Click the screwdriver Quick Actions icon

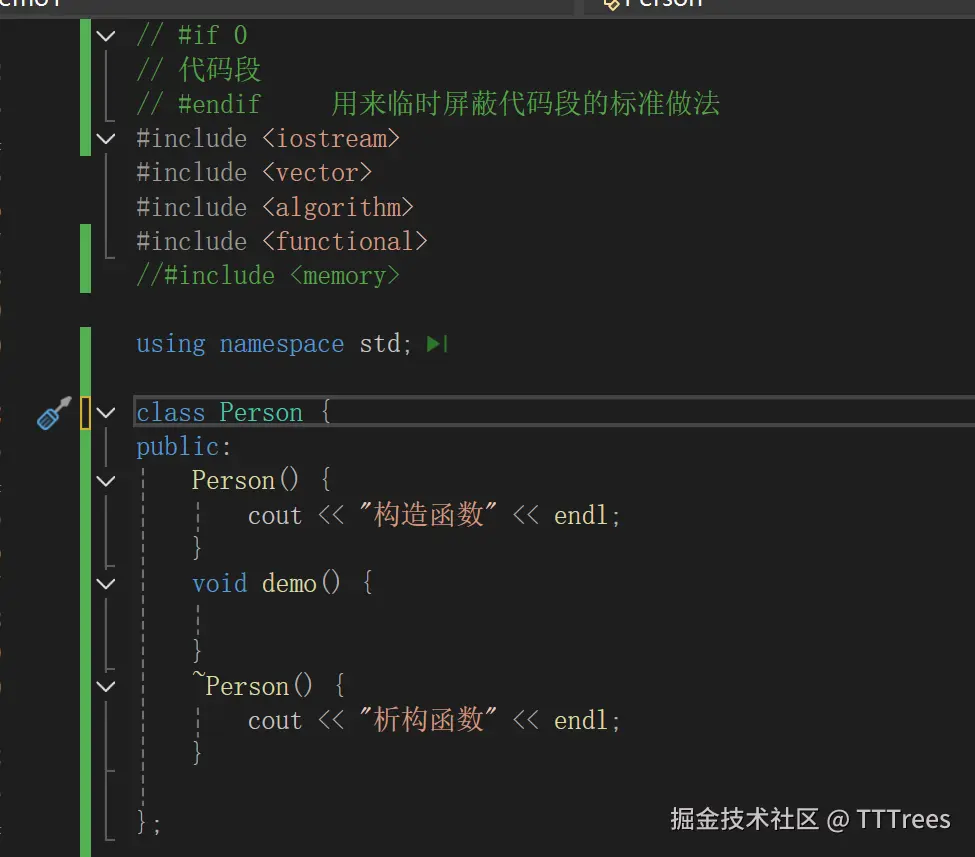tap(54, 412)
